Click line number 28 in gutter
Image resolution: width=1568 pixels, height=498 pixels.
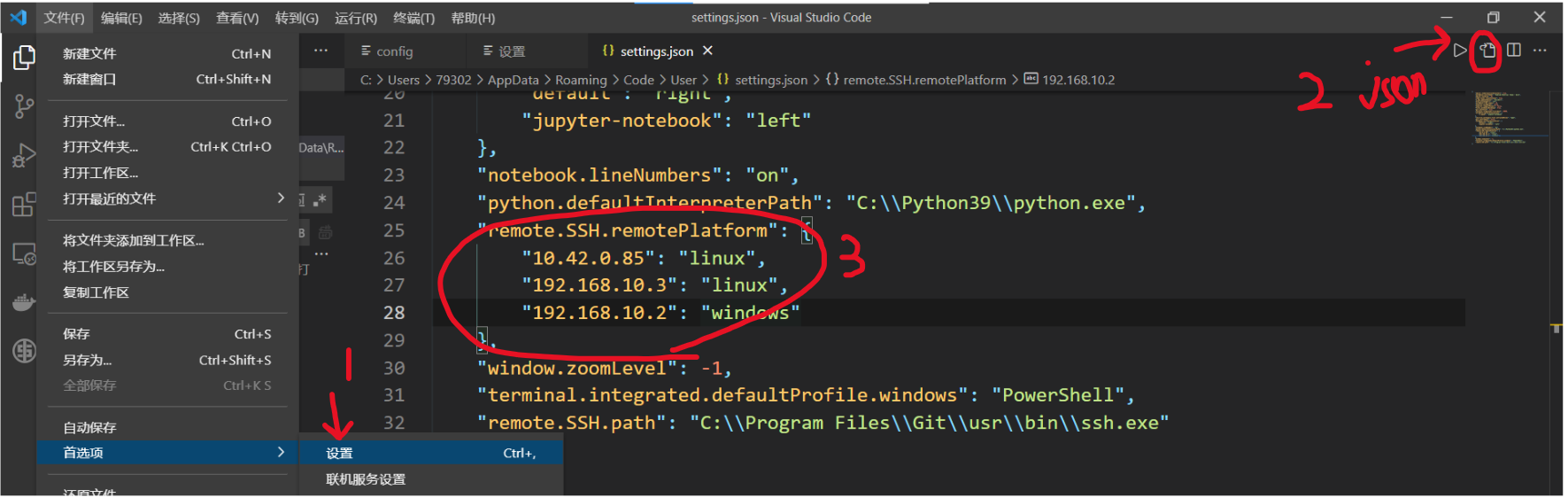tap(394, 313)
